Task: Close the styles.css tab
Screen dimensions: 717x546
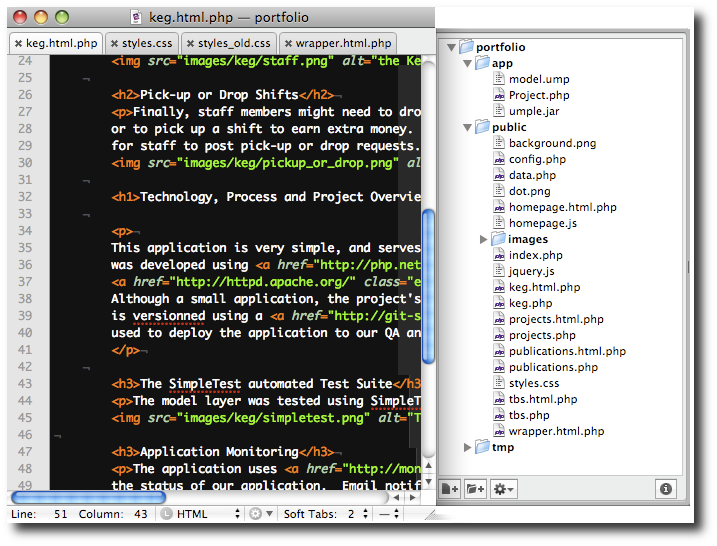Action: click(x=115, y=43)
